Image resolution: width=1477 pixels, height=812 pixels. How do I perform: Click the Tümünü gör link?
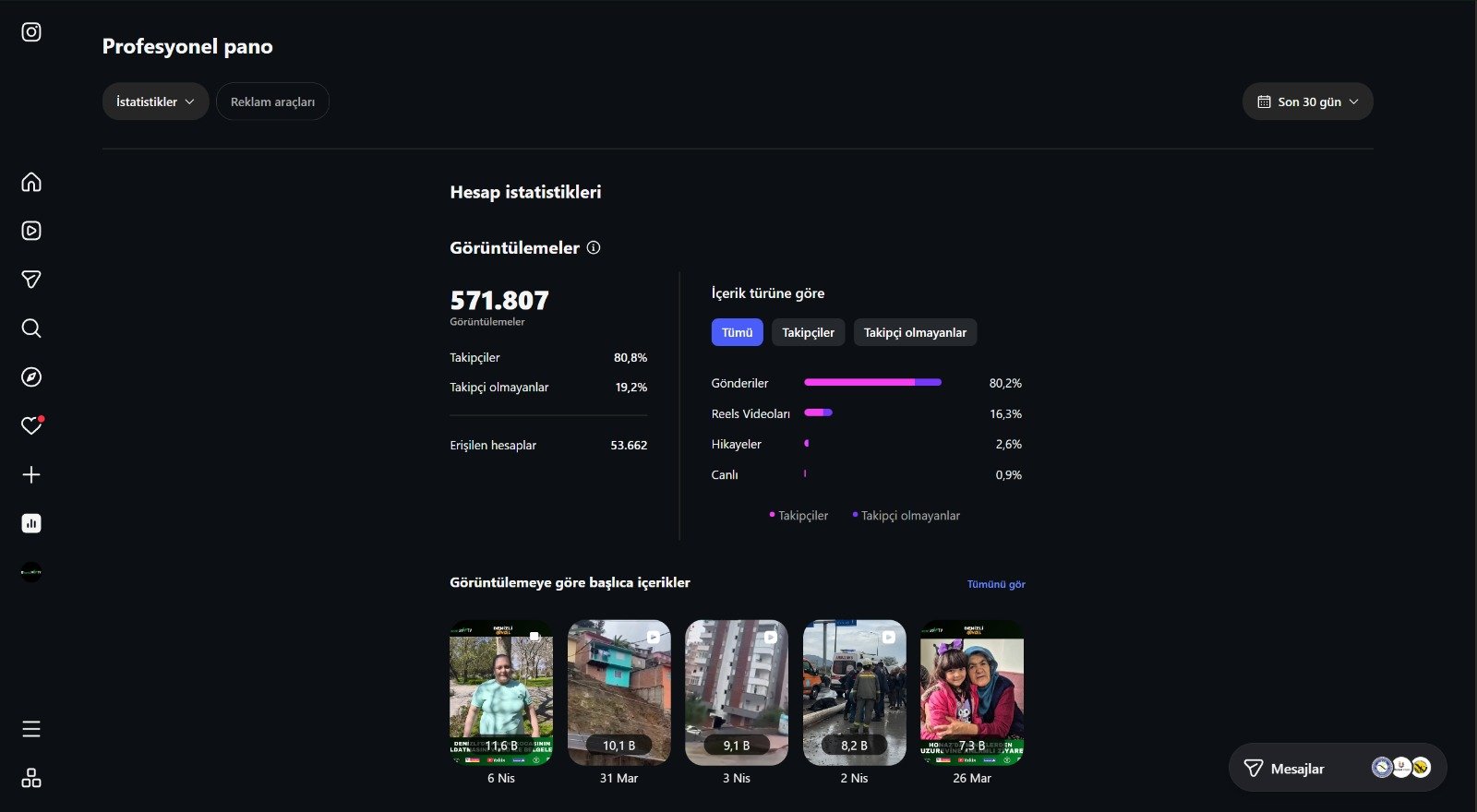pos(996,584)
